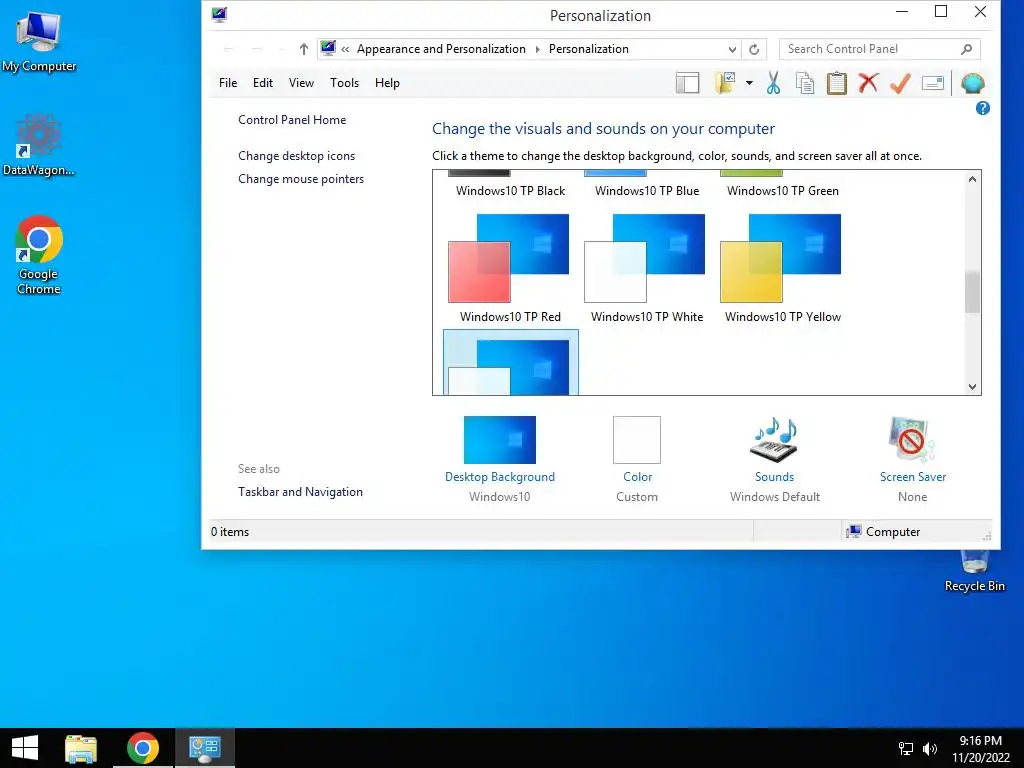Show hidden breadcrumb path double chevron

345,49
